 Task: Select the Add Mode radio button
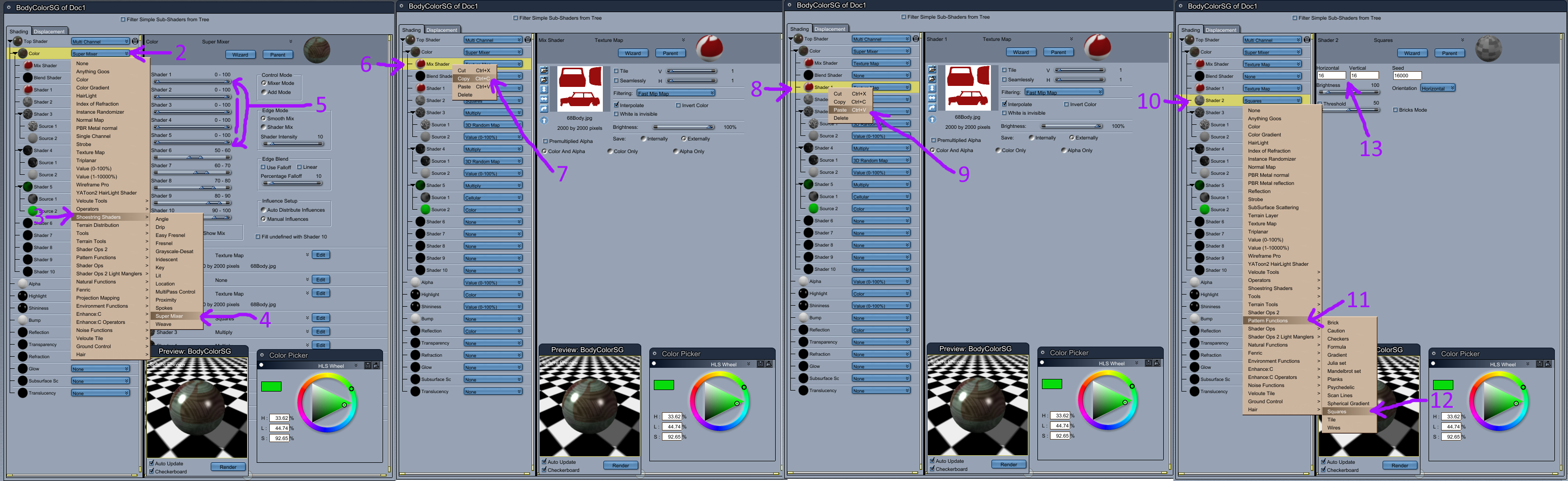[264, 92]
